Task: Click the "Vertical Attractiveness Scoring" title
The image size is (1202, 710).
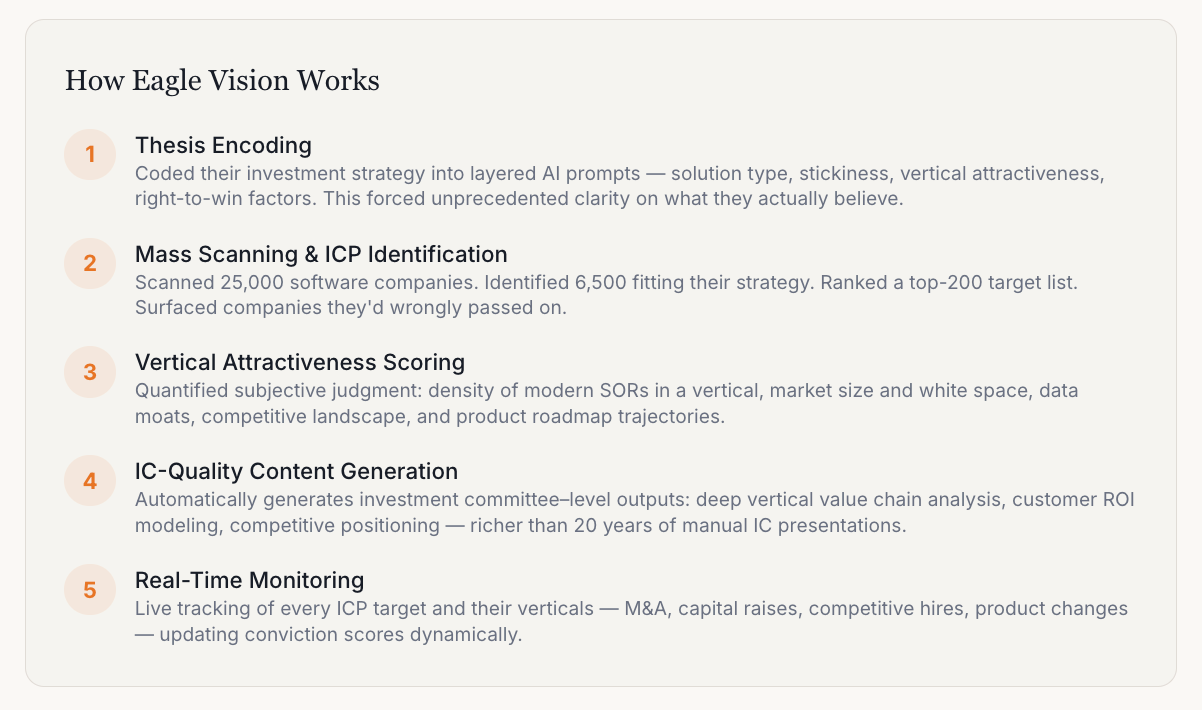Action: [300, 362]
